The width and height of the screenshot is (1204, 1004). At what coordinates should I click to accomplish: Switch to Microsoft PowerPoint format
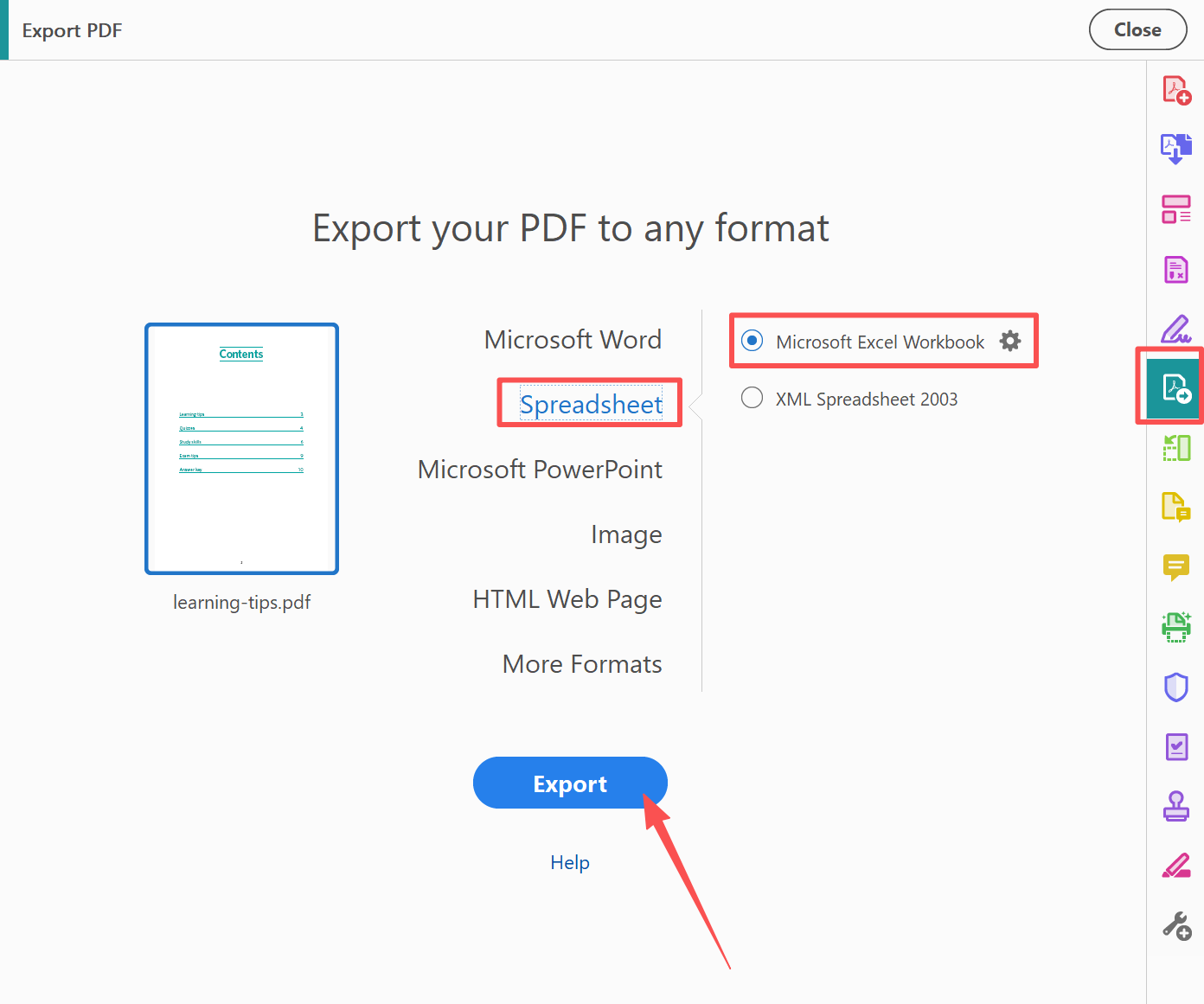pyautogui.click(x=540, y=469)
